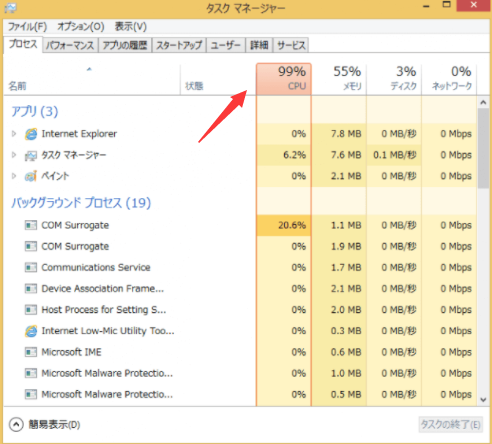Click the Host Process for Setting icon
This screenshot has height=444, width=492.
(31, 310)
